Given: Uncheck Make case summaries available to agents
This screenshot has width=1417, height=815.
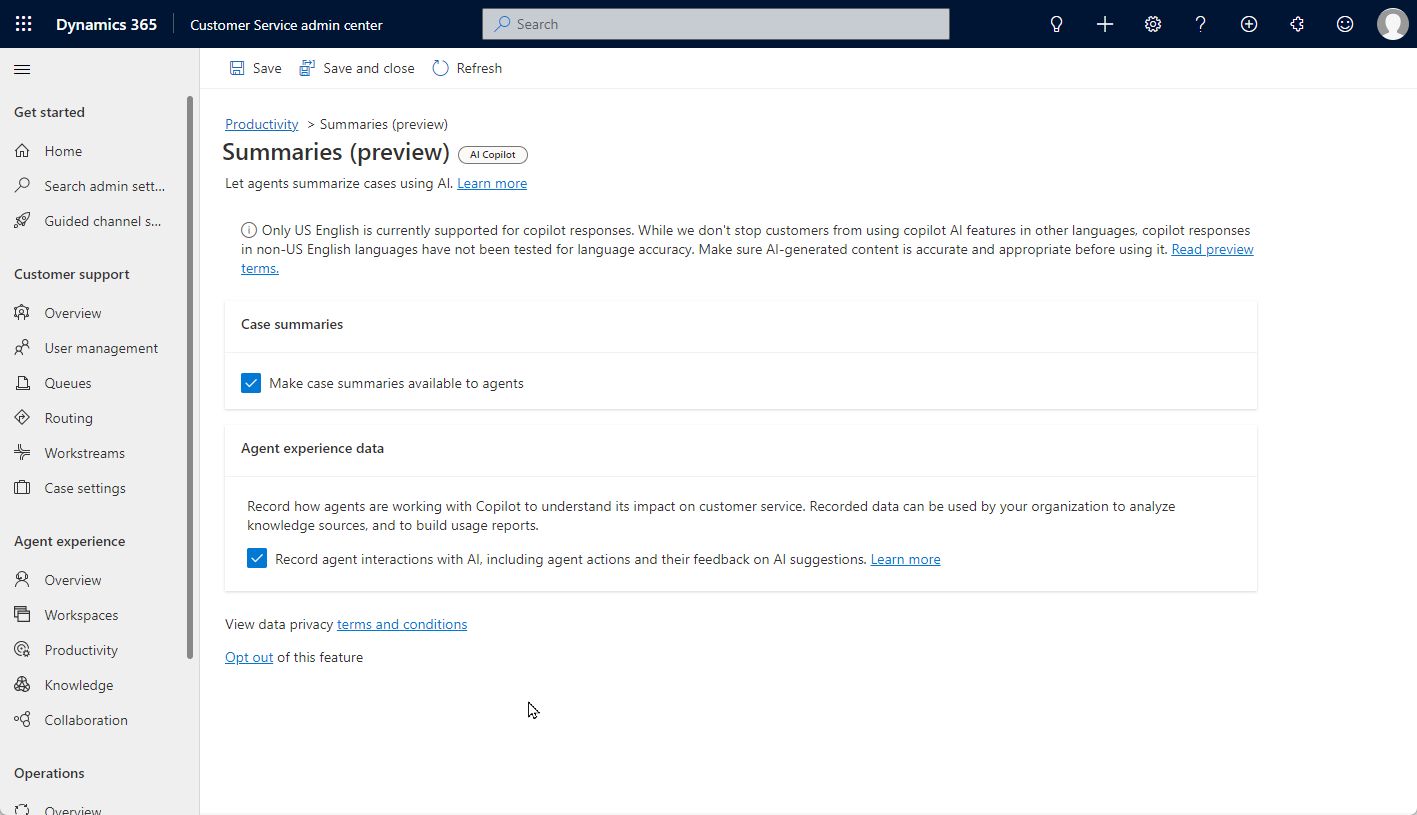Looking at the screenshot, I should click(x=251, y=383).
